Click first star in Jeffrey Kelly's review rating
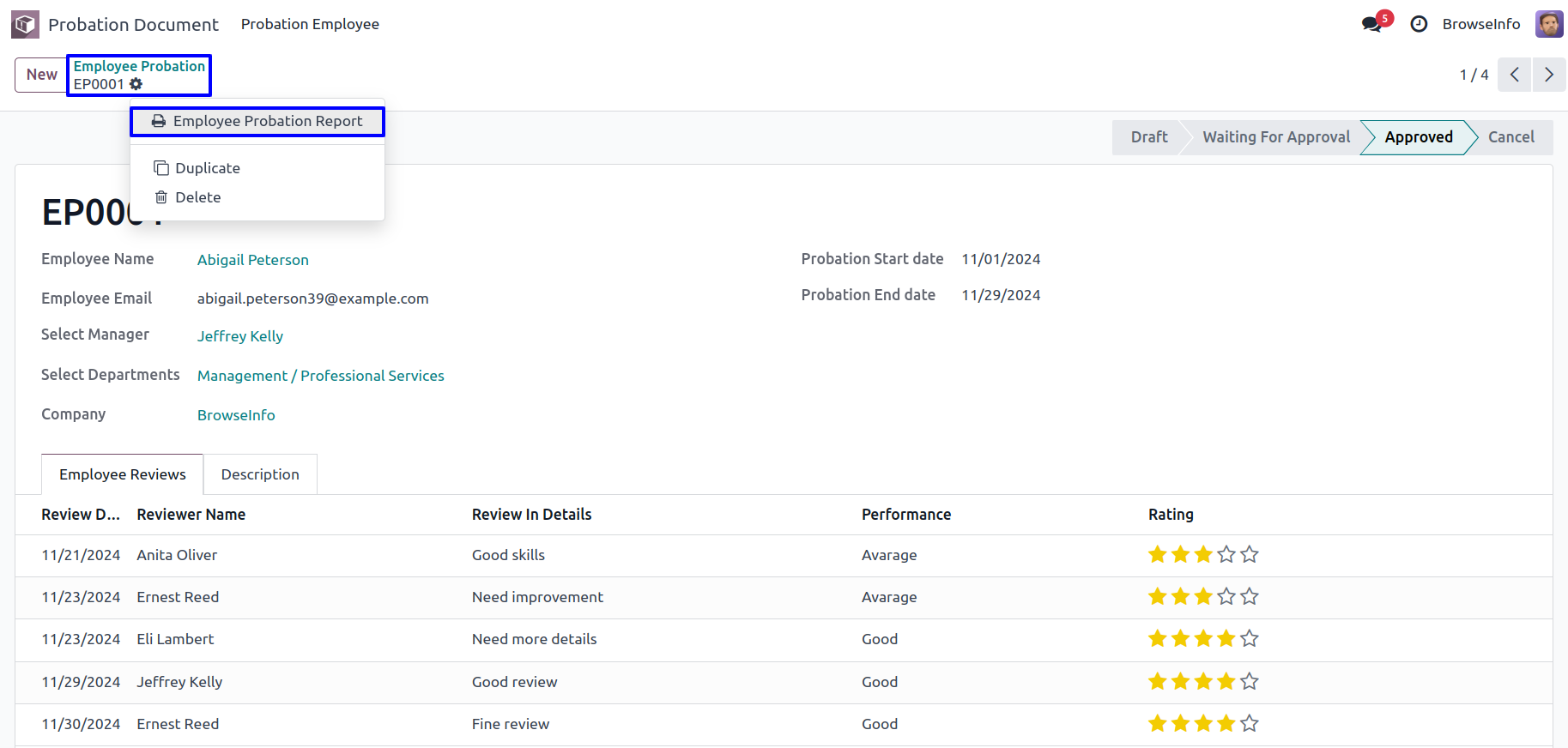The image size is (1568, 748). tap(1157, 682)
